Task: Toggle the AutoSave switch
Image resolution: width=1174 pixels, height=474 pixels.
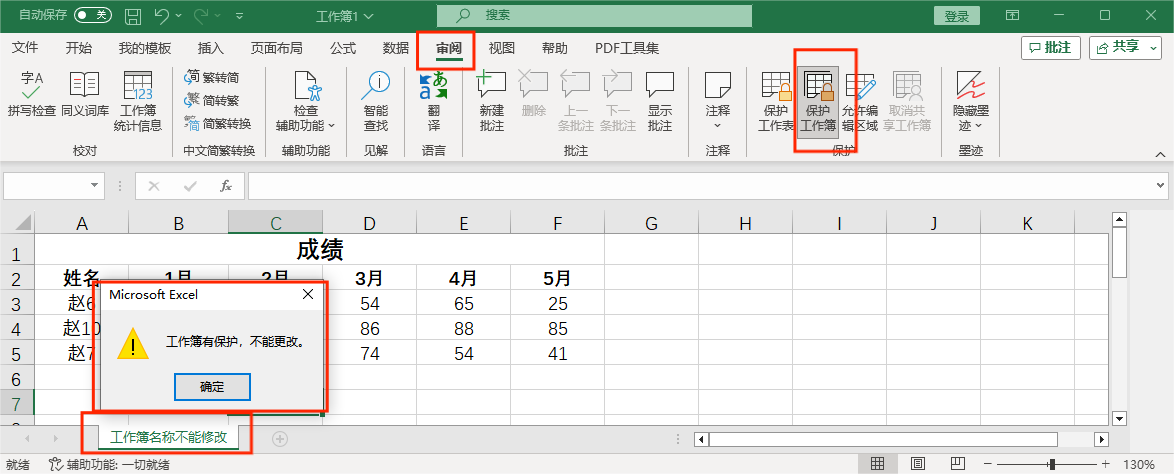Action: (93, 15)
